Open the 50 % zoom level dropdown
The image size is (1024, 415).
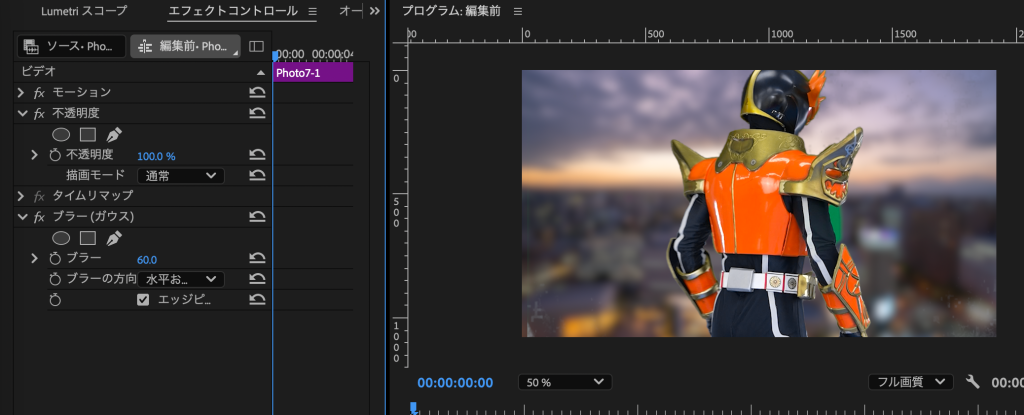coord(564,382)
